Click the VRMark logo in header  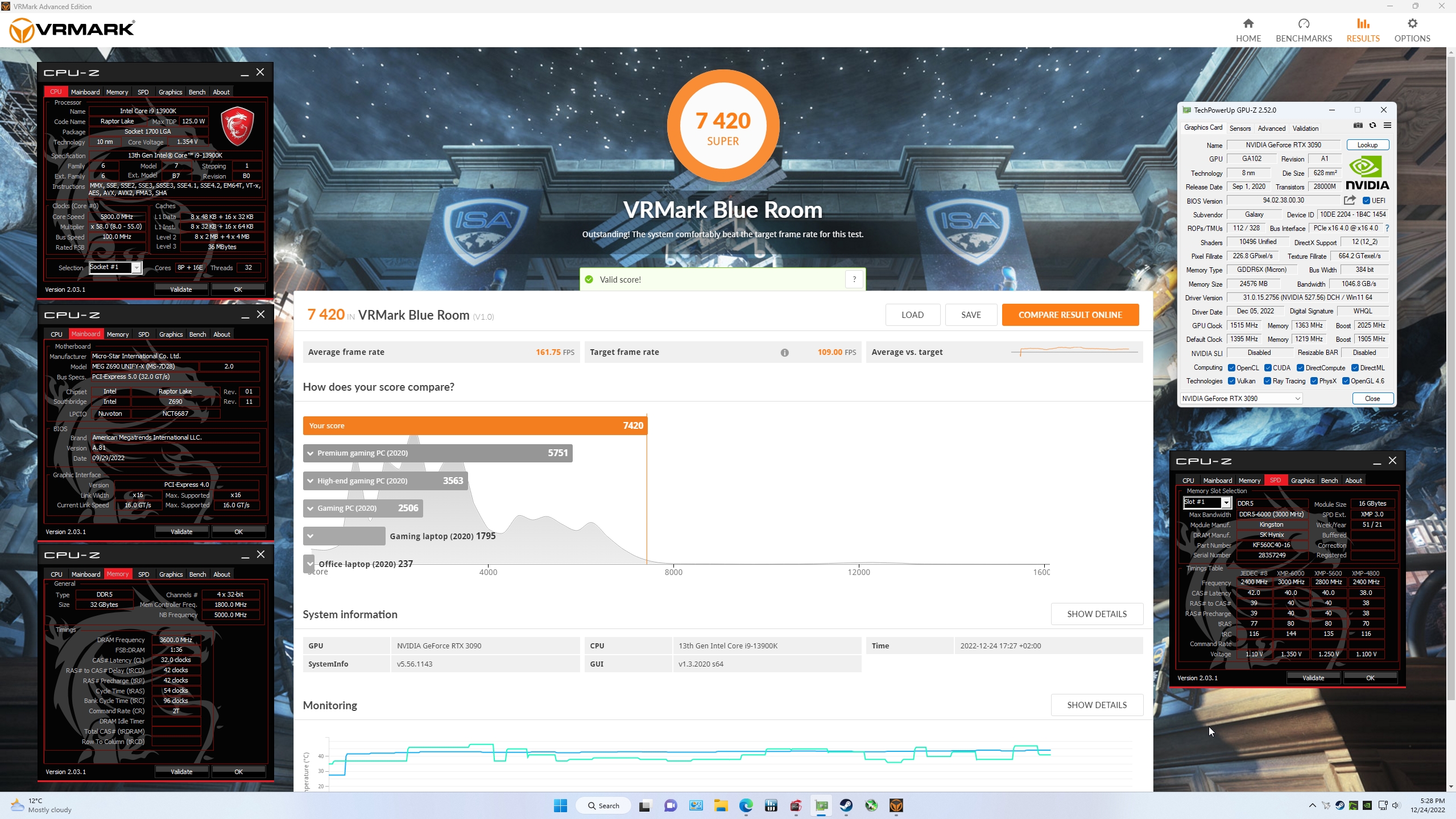pos(72,30)
